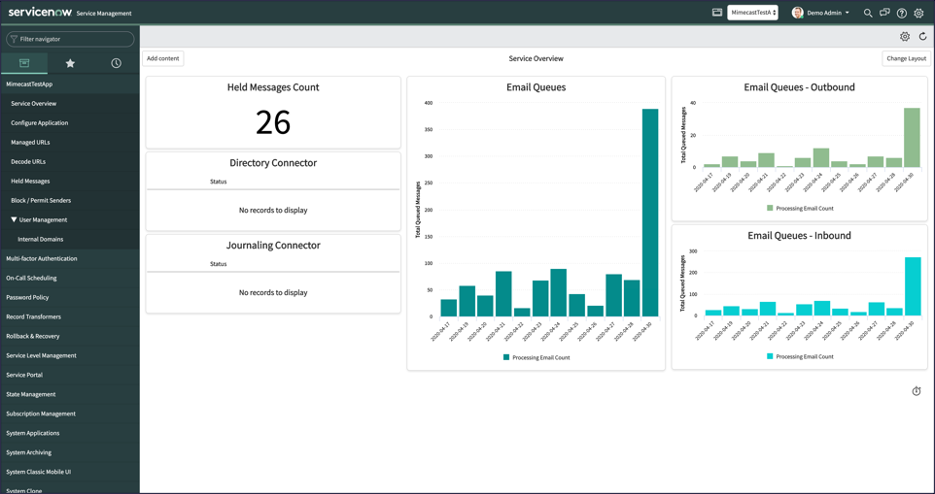Image resolution: width=935 pixels, height=494 pixels.
Task: Click the help question mark icon
Action: [902, 13]
